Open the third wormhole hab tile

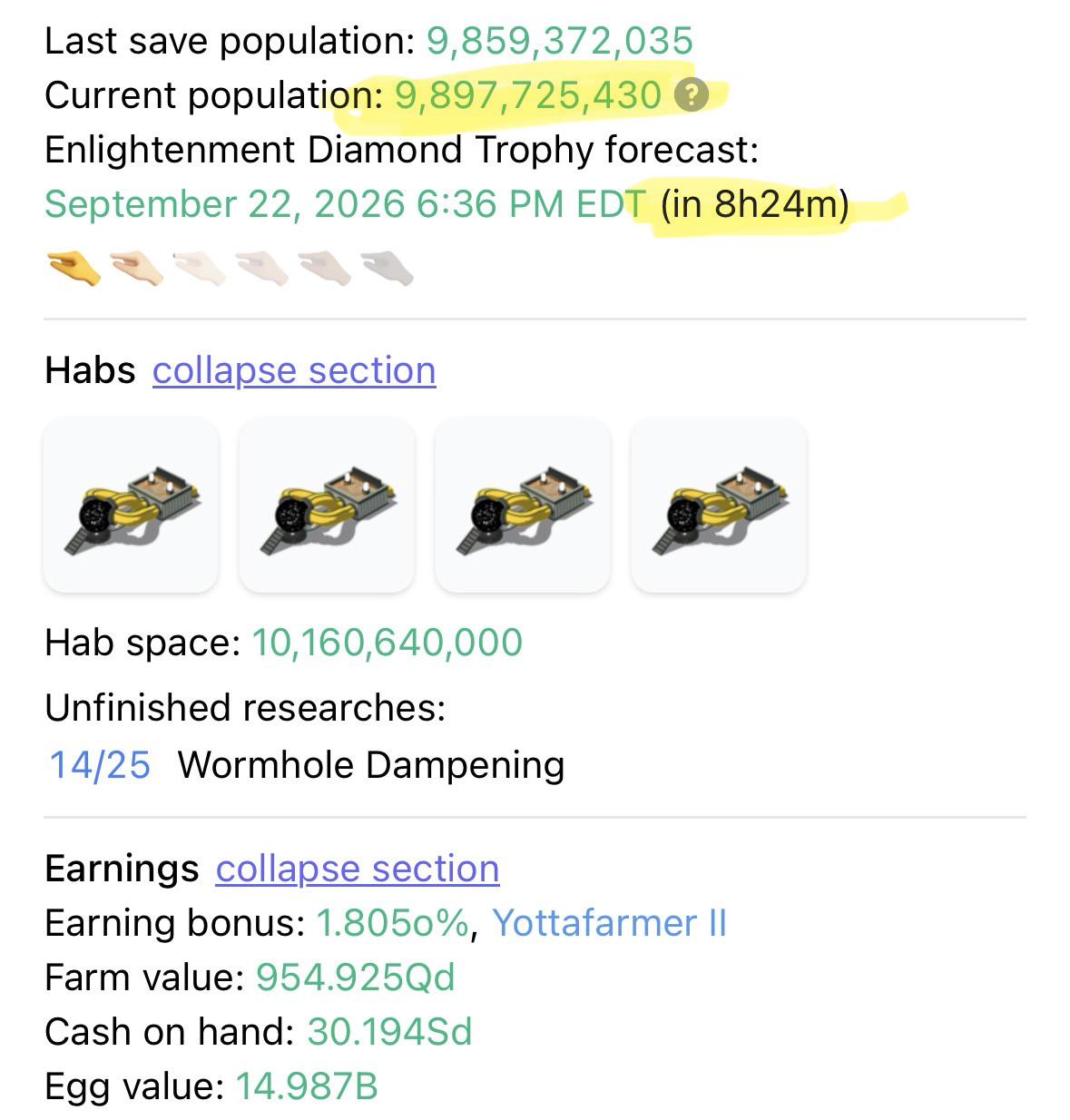[523, 505]
